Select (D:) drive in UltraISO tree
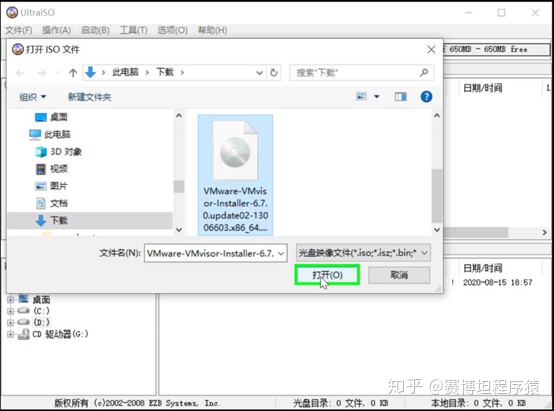This screenshot has height=411, width=554. [x=41, y=322]
